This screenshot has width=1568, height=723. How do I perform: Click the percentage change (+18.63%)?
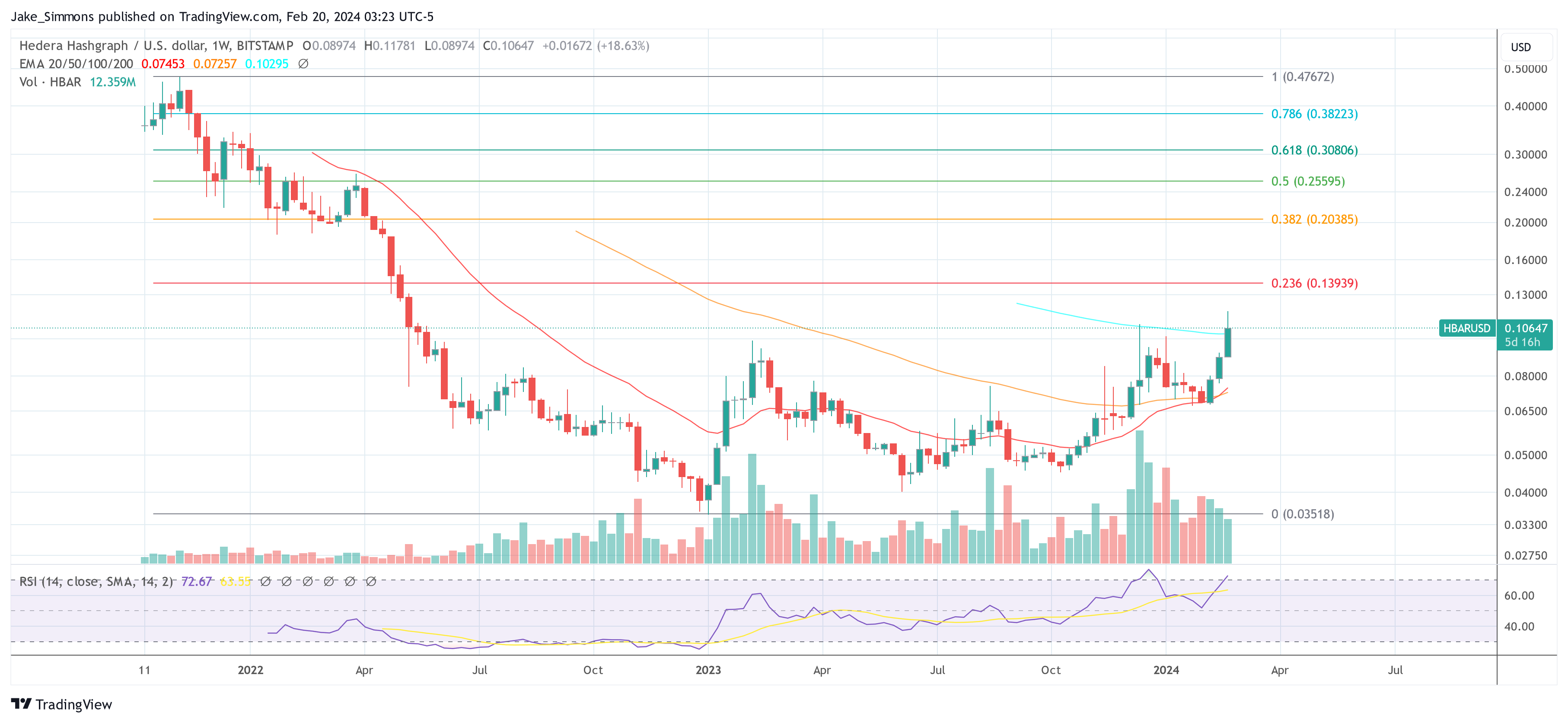[x=623, y=46]
